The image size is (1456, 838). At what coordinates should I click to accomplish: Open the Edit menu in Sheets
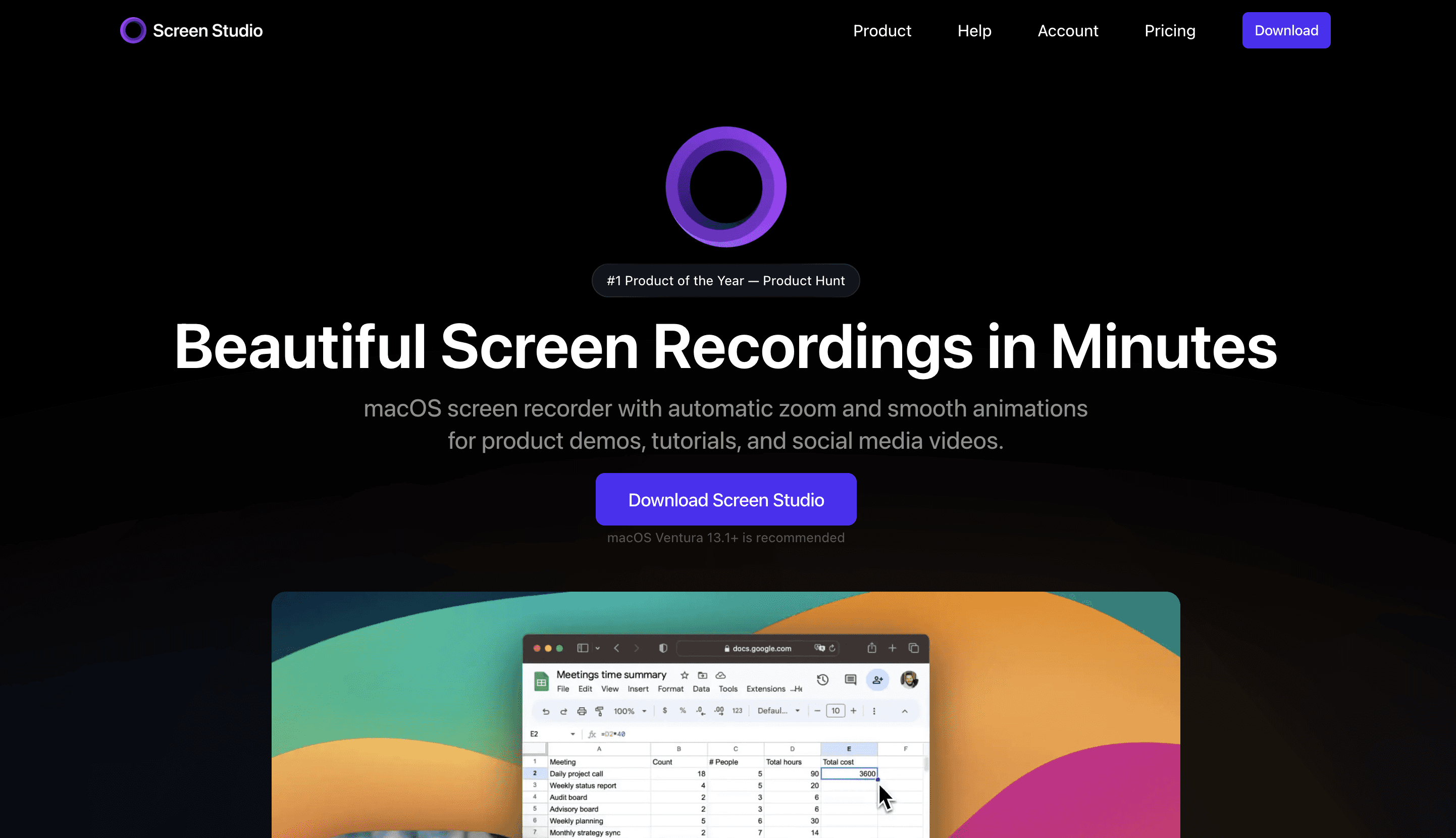(x=585, y=689)
